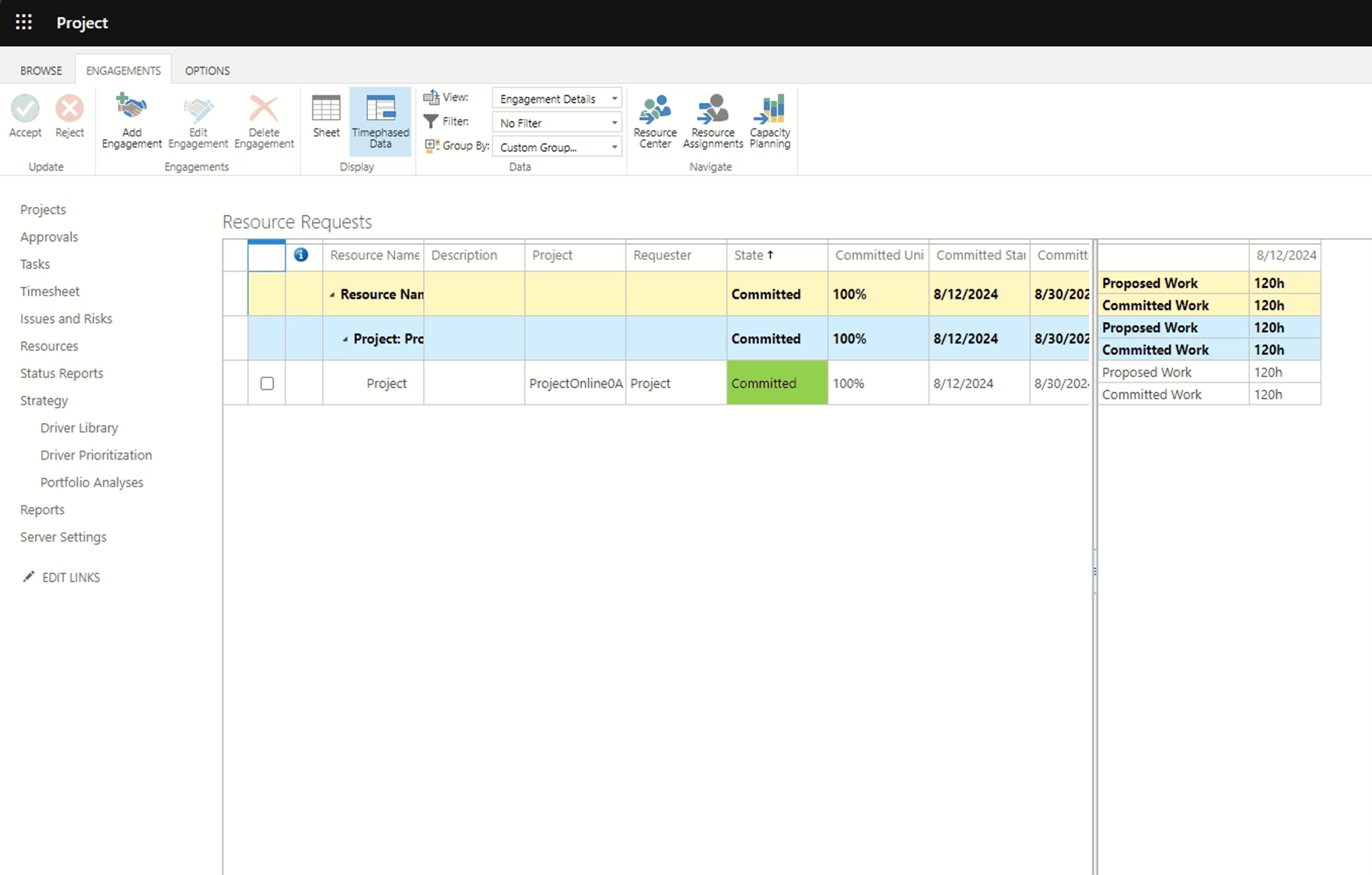
Task: Tick the checkbox for the Project row
Action: [x=267, y=383]
